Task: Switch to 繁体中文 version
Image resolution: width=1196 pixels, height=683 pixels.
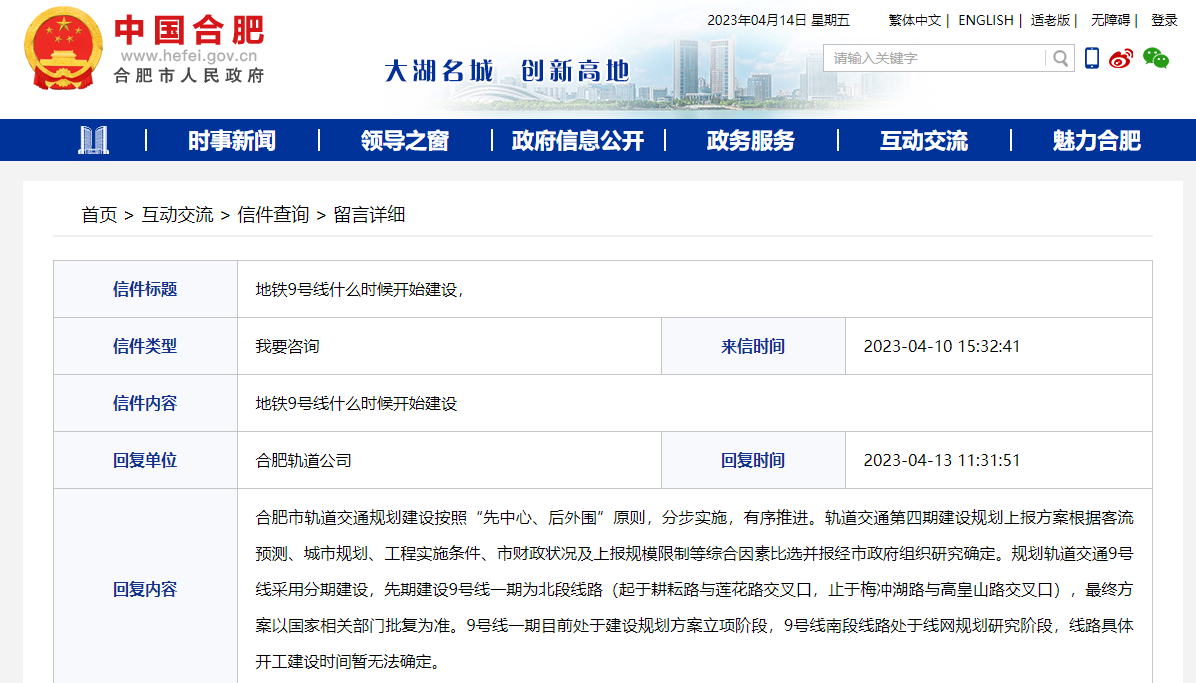Action: tap(914, 20)
